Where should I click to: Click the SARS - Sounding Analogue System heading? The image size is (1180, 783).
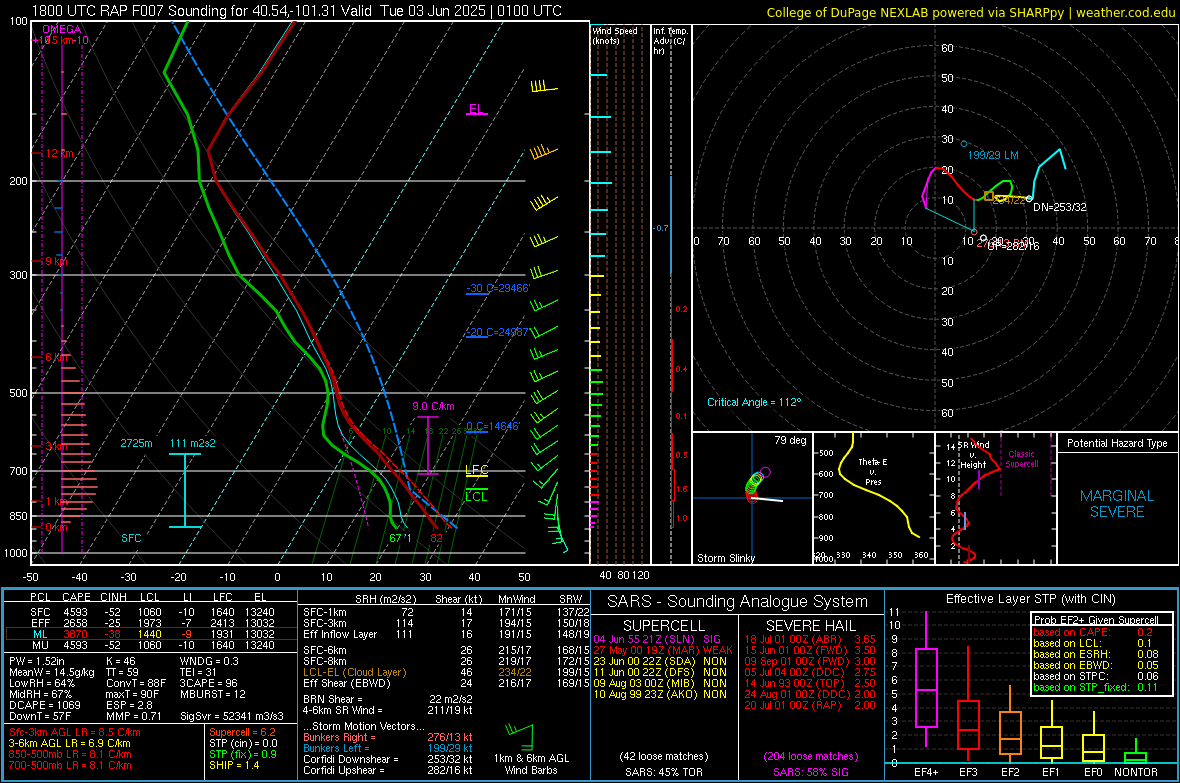point(737,602)
